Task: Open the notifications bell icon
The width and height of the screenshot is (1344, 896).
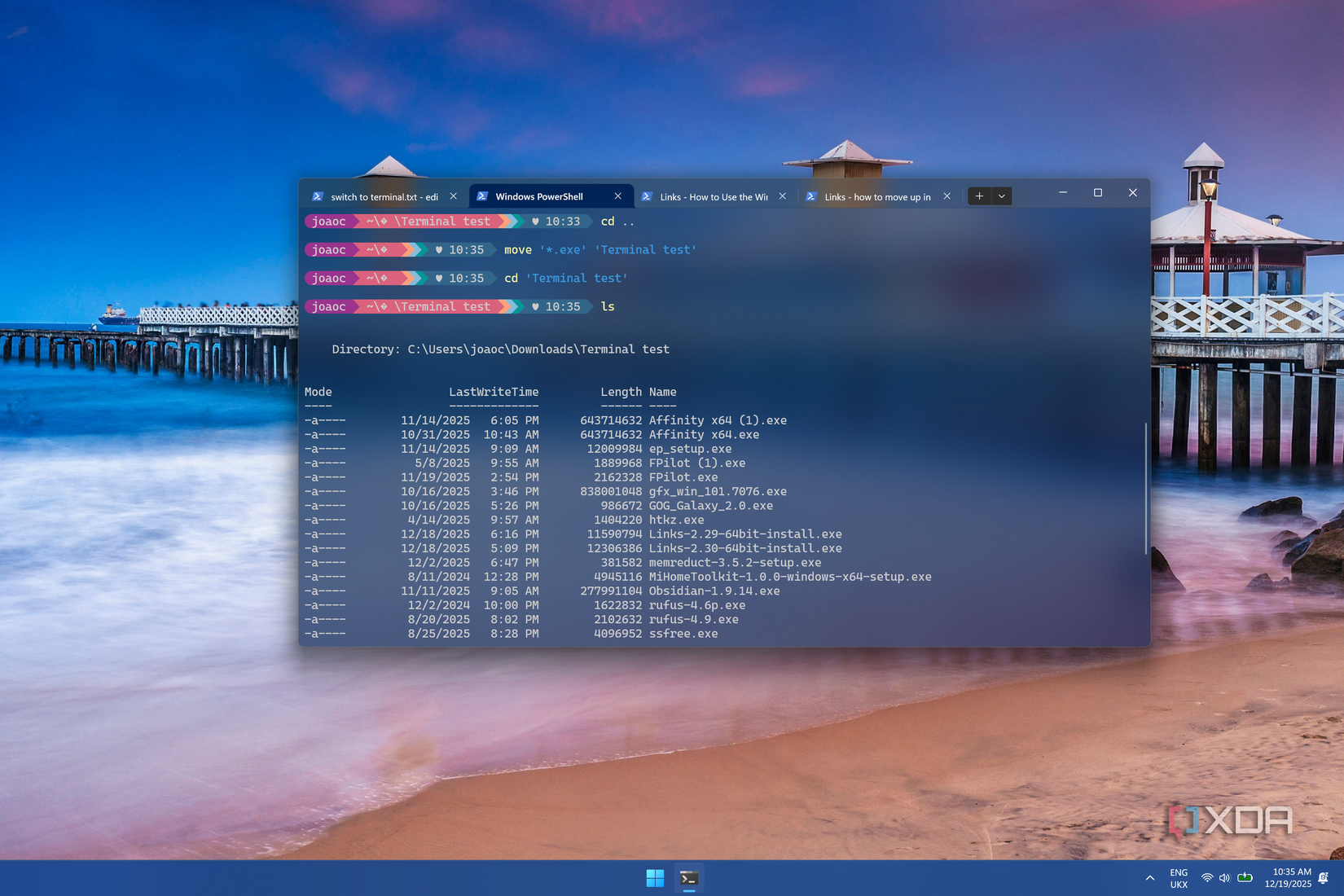Action: (x=1324, y=878)
